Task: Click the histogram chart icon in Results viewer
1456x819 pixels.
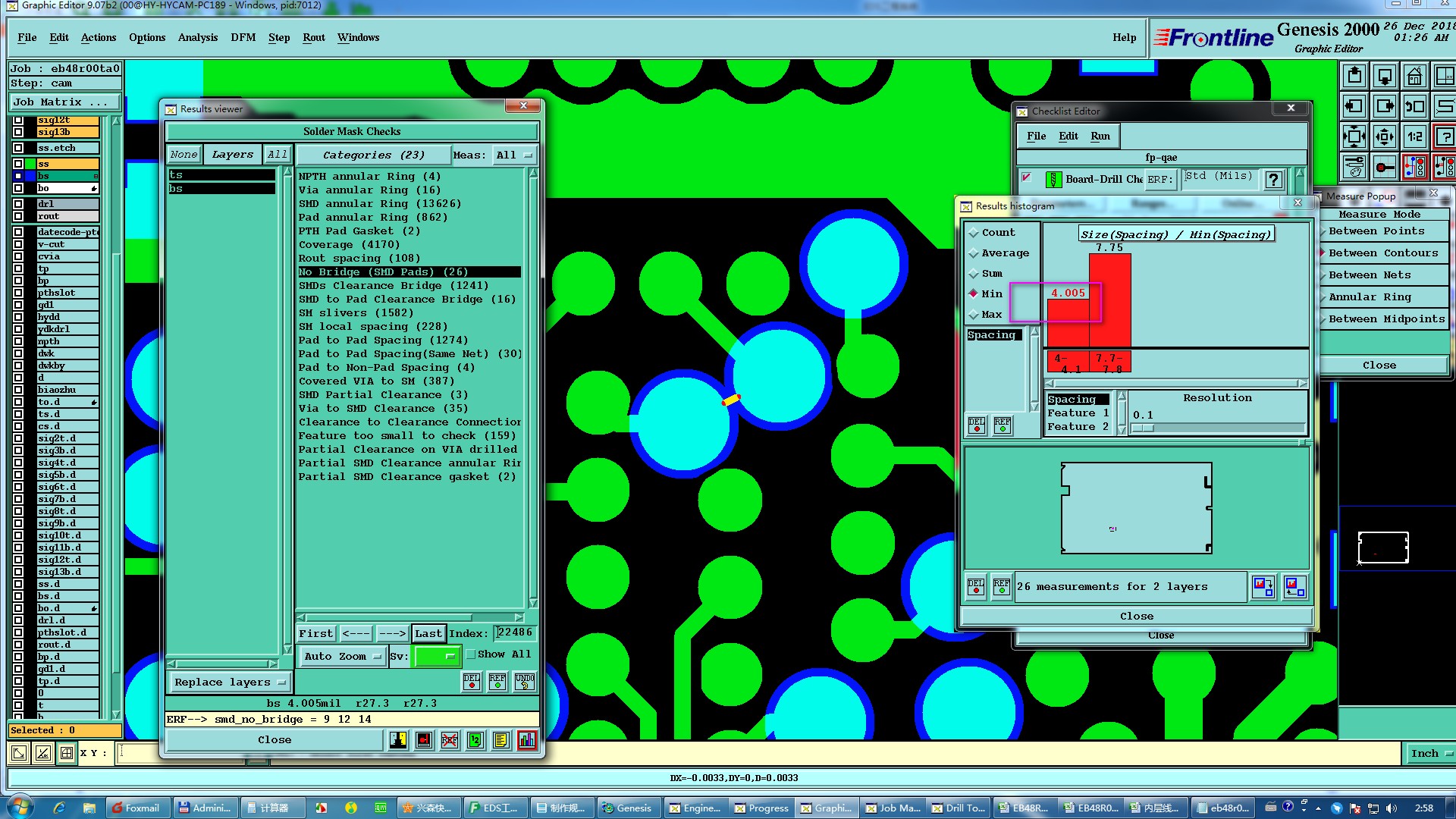Action: pos(526,739)
